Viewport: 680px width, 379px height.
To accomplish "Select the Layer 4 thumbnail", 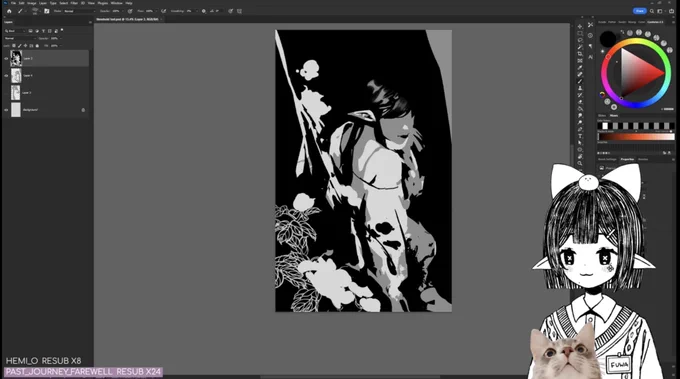I will point(16,75).
